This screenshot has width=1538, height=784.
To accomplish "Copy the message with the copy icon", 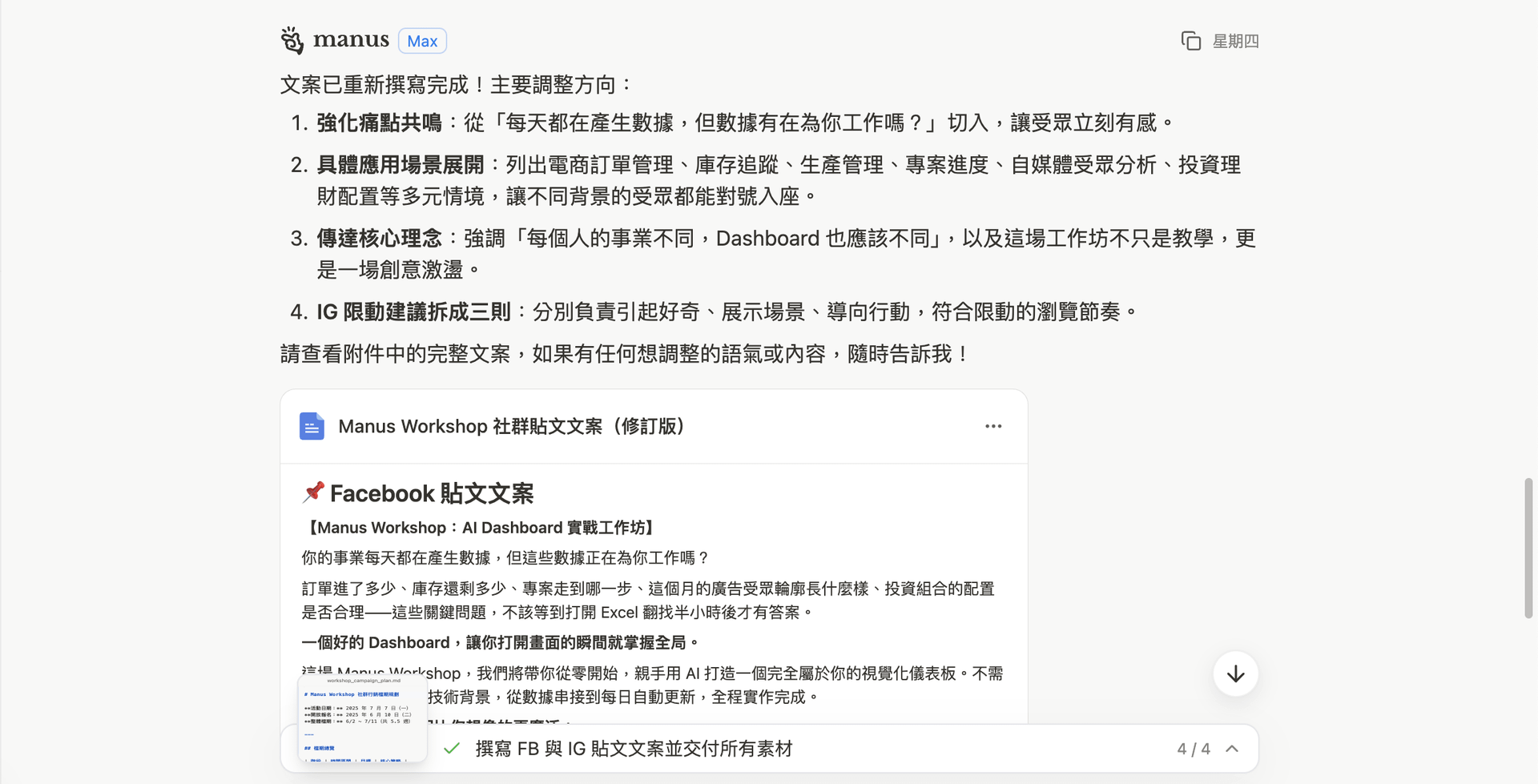I will [1191, 41].
